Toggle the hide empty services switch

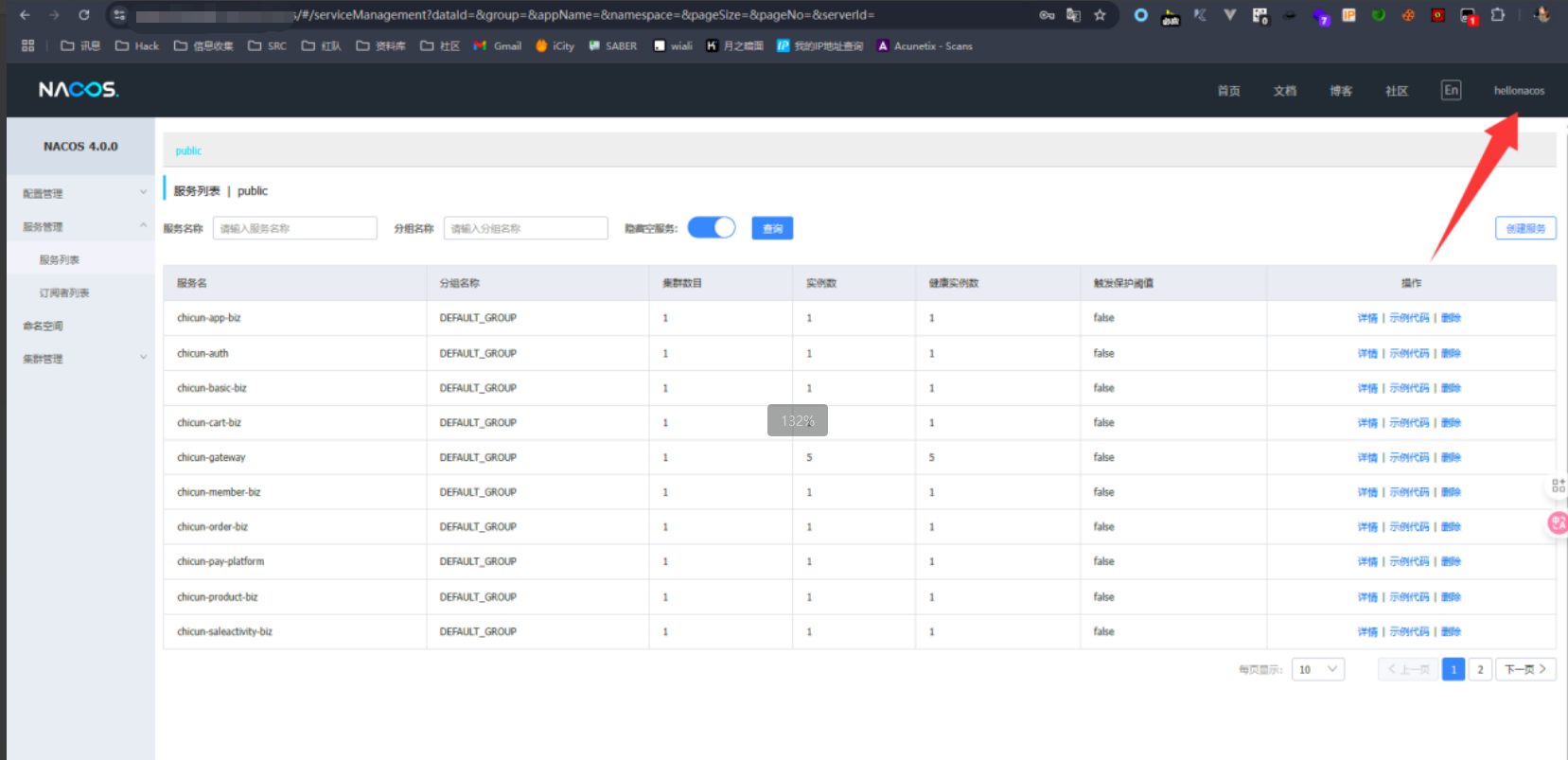coord(712,228)
